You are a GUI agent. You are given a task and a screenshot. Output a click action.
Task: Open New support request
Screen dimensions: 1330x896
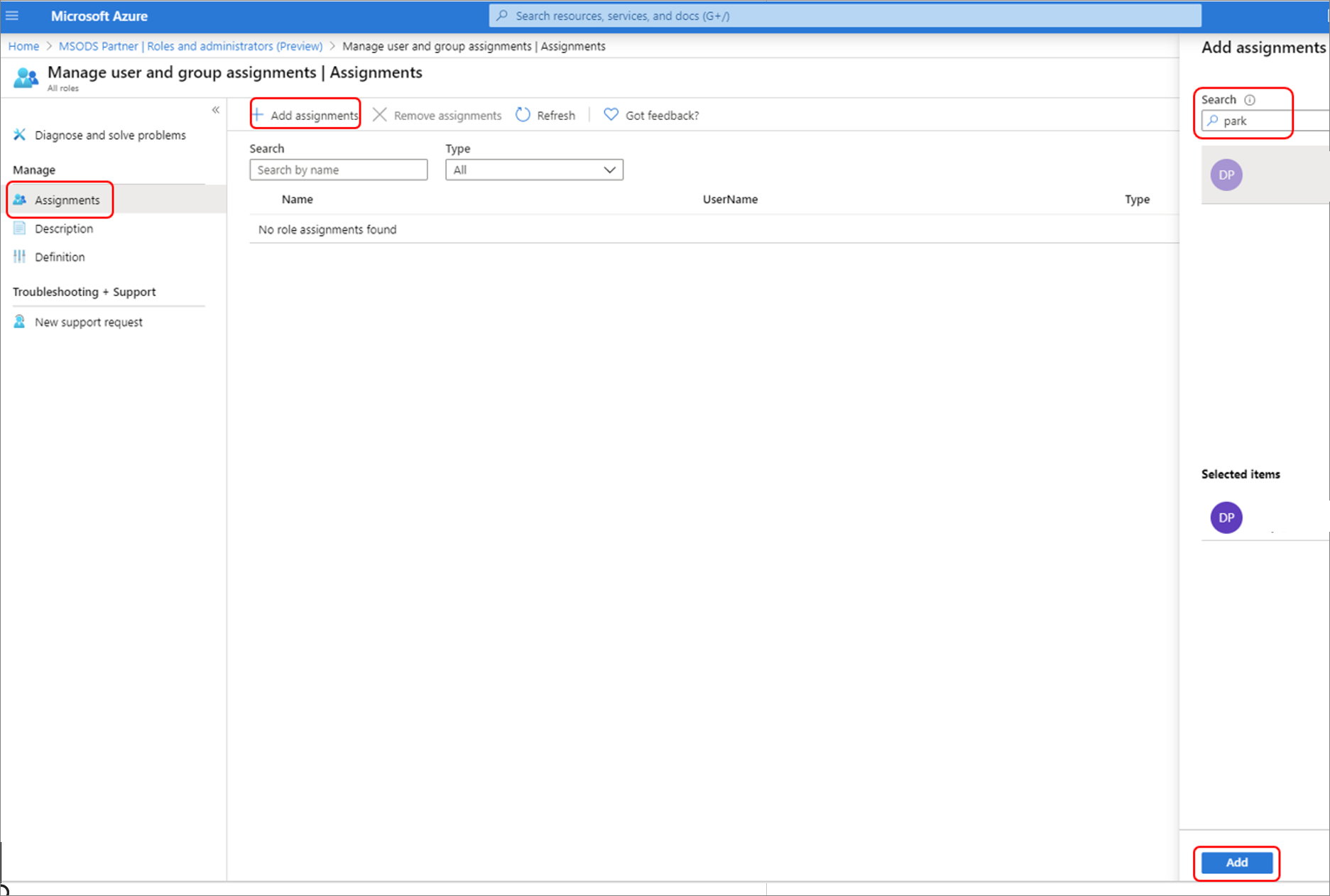pyautogui.click(x=89, y=322)
